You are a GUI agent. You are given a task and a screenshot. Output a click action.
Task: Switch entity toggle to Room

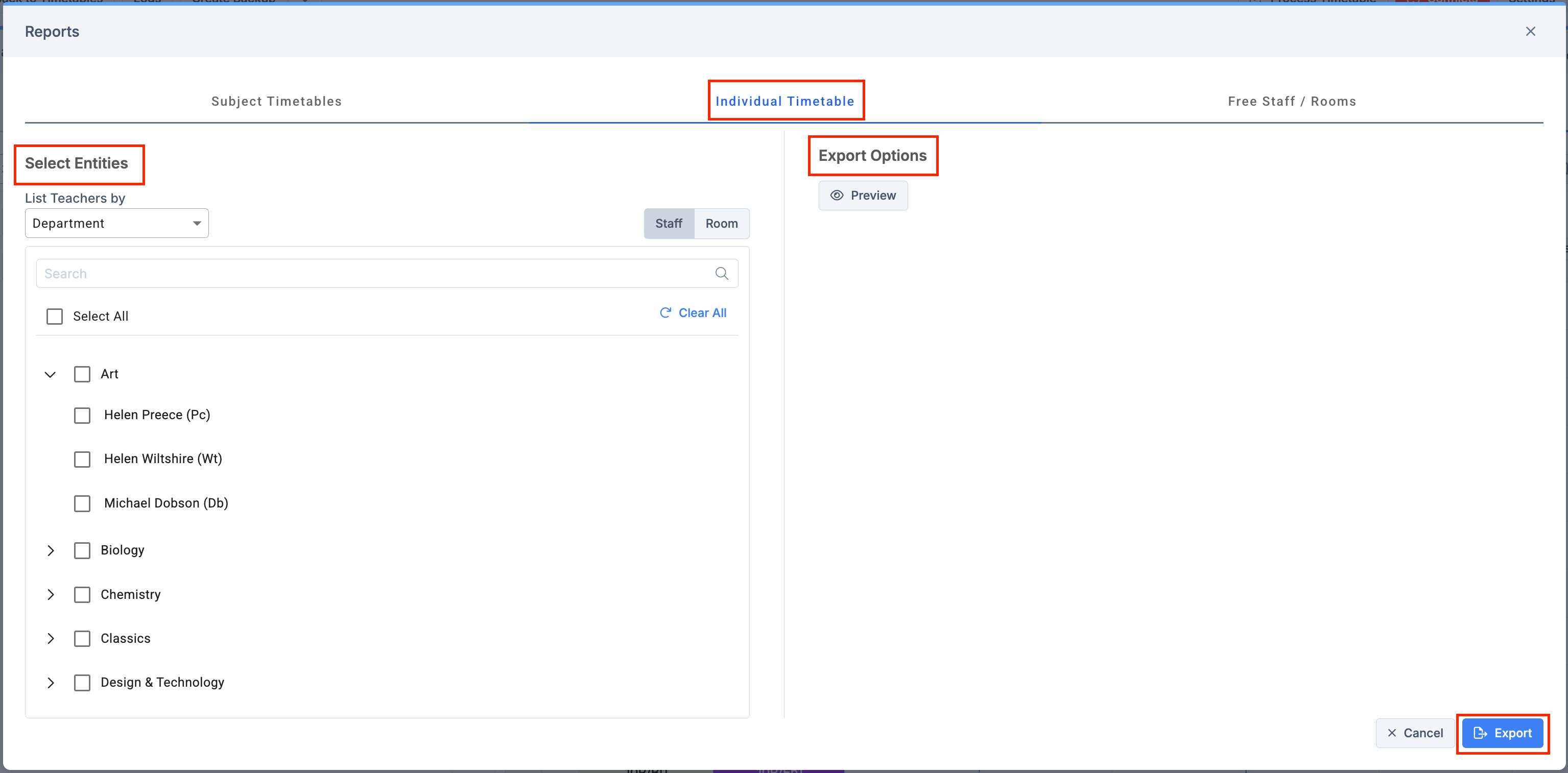pyautogui.click(x=721, y=224)
